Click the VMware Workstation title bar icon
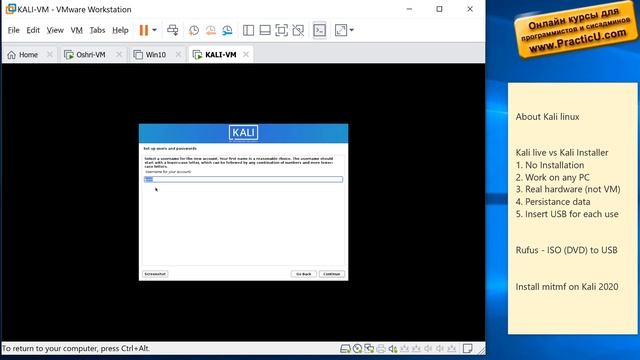640x360 pixels. pos(11,9)
